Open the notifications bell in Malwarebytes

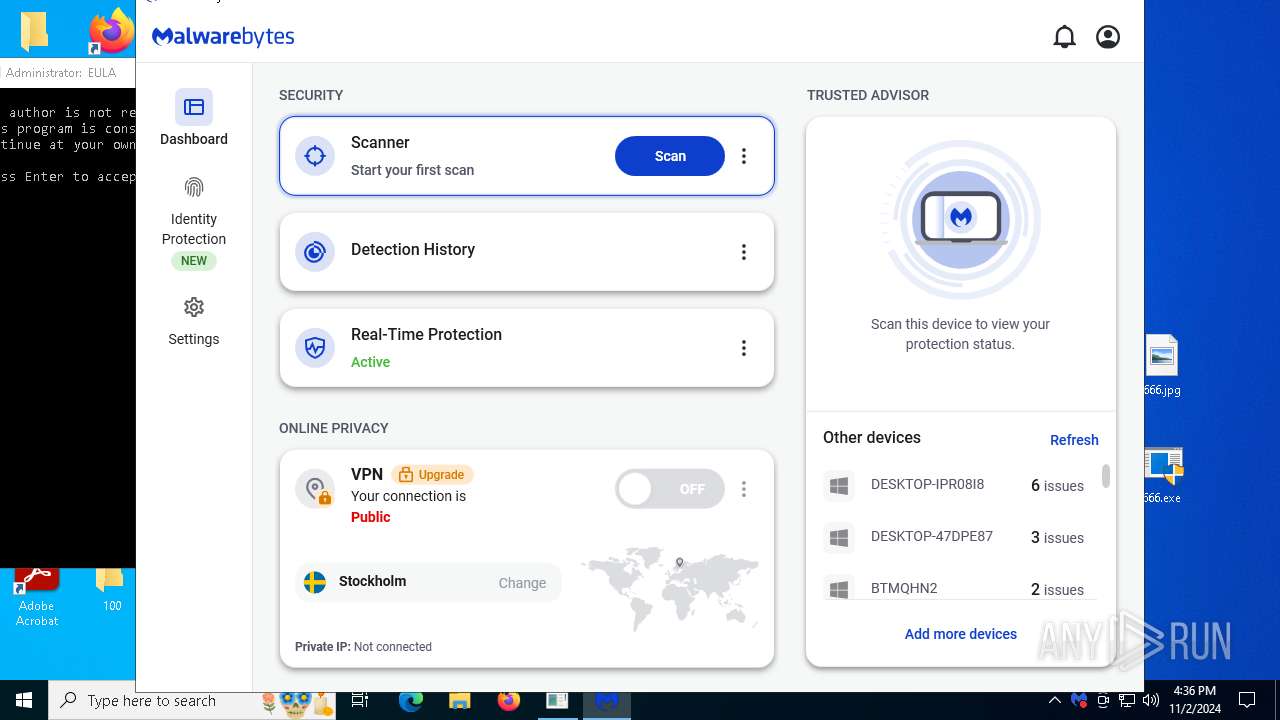pos(1064,37)
